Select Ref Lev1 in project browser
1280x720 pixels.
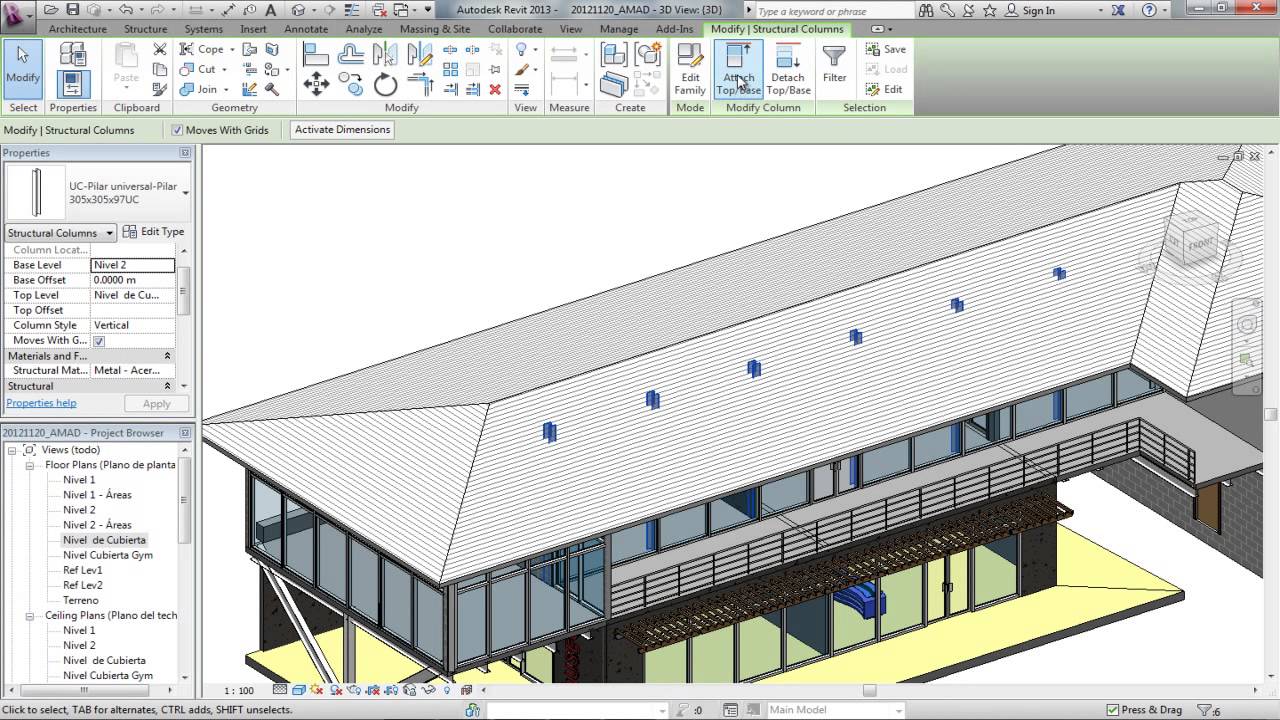(83, 570)
